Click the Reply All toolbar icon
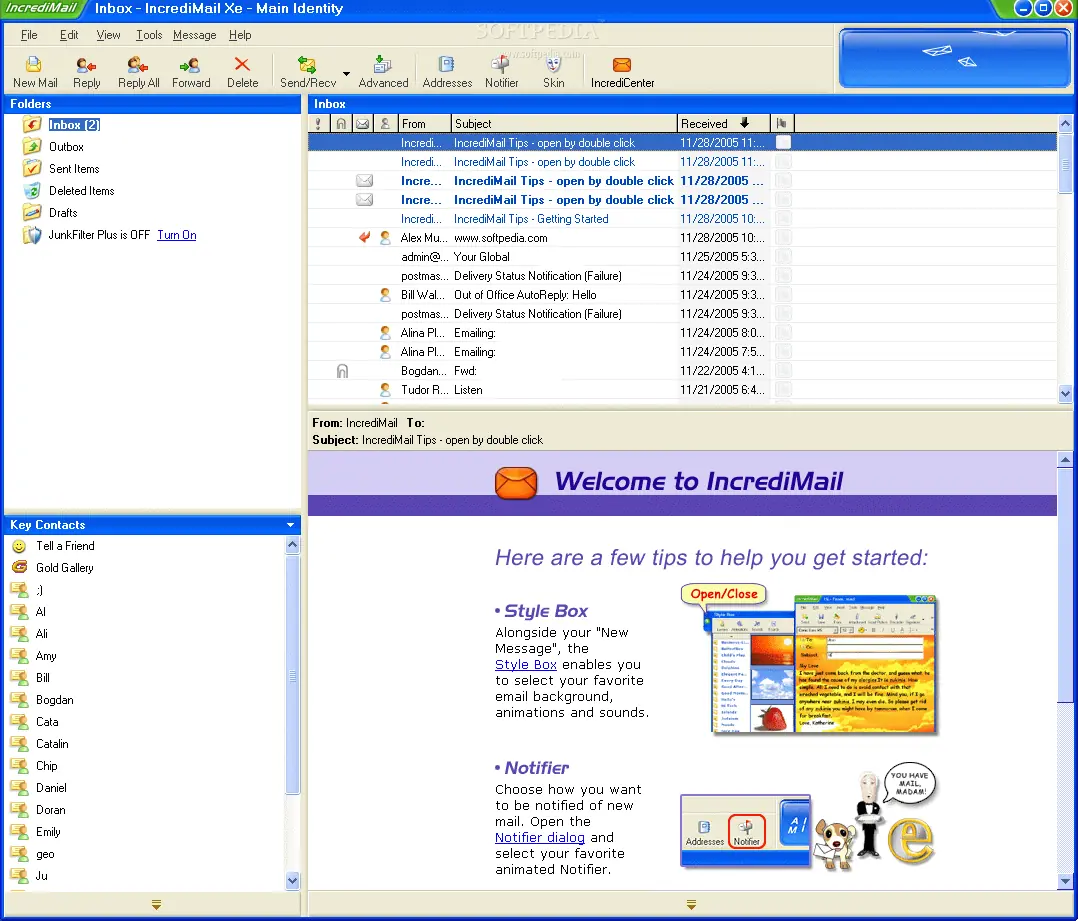The image size is (1078, 921). coord(138,72)
